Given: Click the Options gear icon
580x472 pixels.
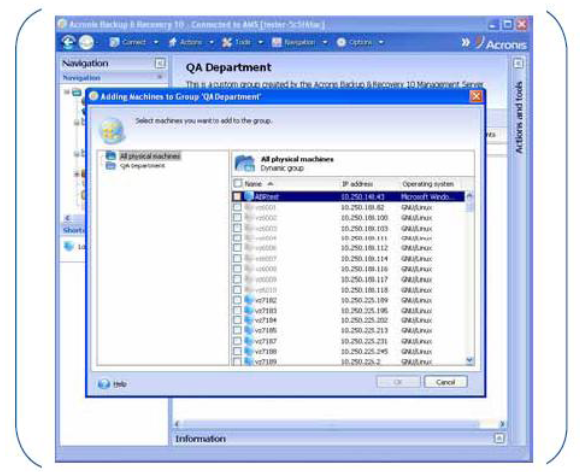Looking at the screenshot, I should 341,43.
